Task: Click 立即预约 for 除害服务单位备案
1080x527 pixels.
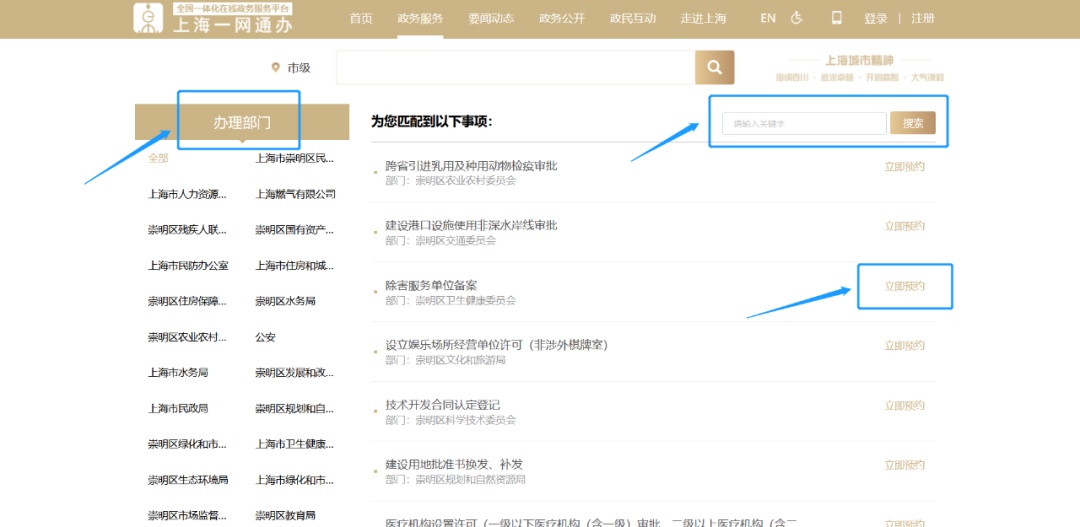Action: tap(904, 286)
